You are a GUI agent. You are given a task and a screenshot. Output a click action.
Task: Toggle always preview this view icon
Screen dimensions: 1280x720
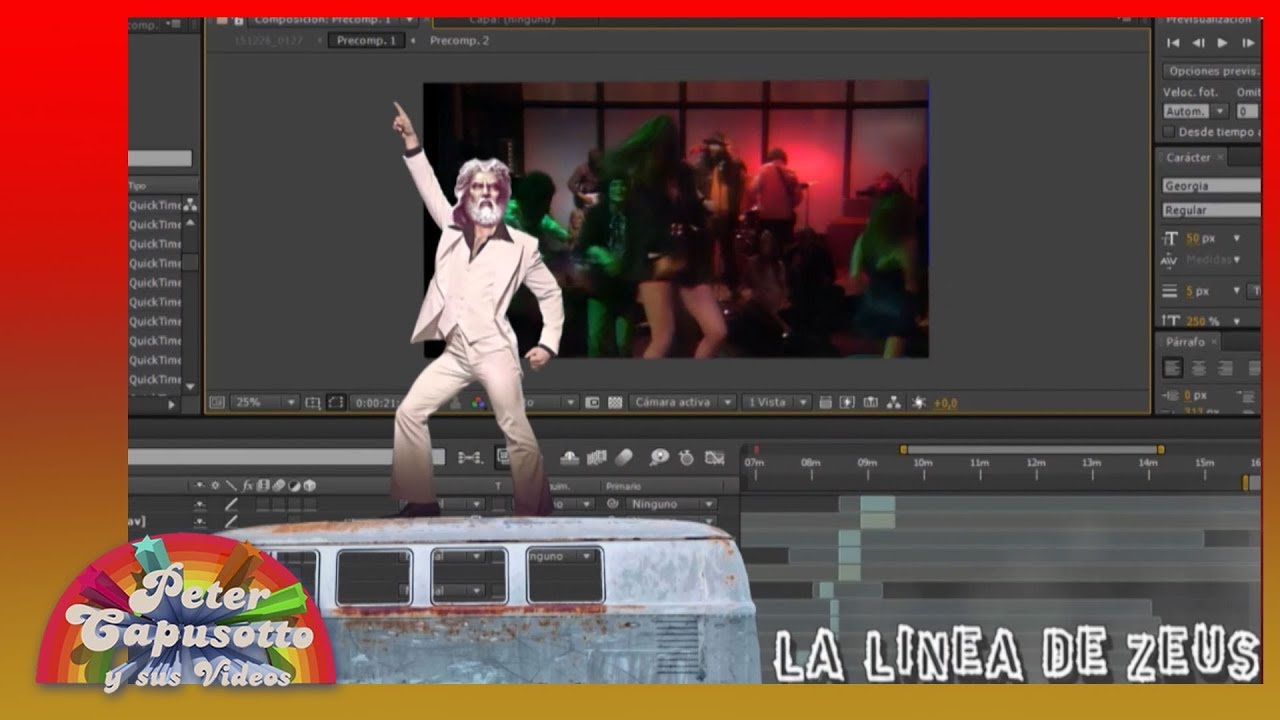216,402
